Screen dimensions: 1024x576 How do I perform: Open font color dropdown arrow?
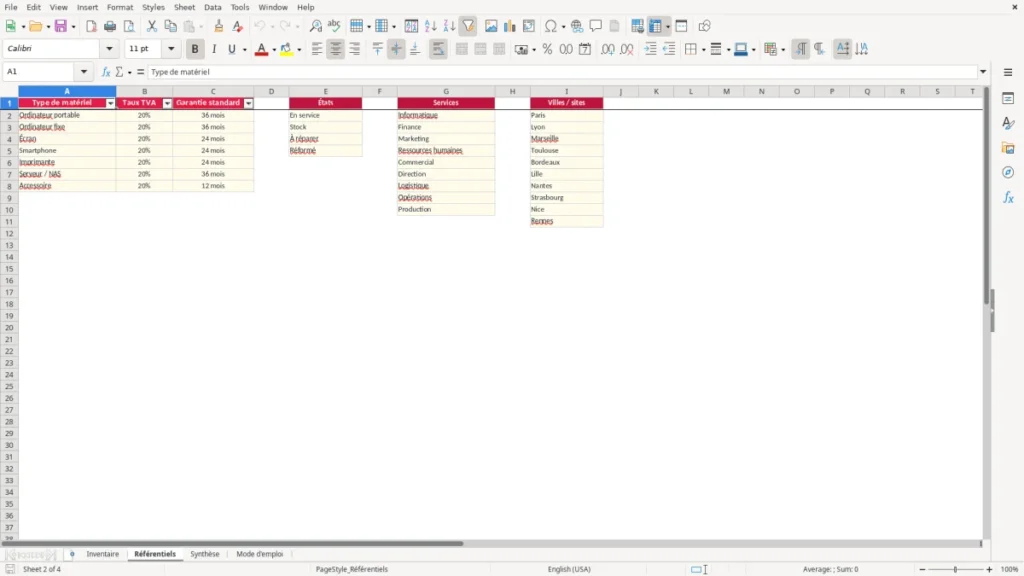coord(274,49)
